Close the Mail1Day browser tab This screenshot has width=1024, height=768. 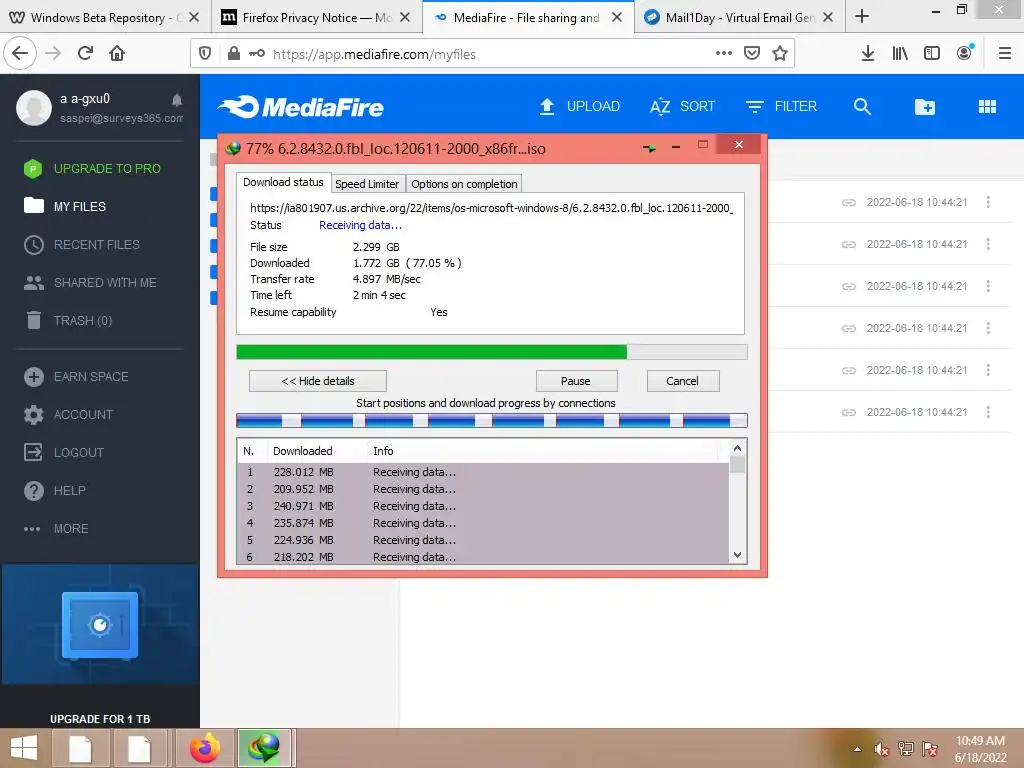[x=828, y=18]
